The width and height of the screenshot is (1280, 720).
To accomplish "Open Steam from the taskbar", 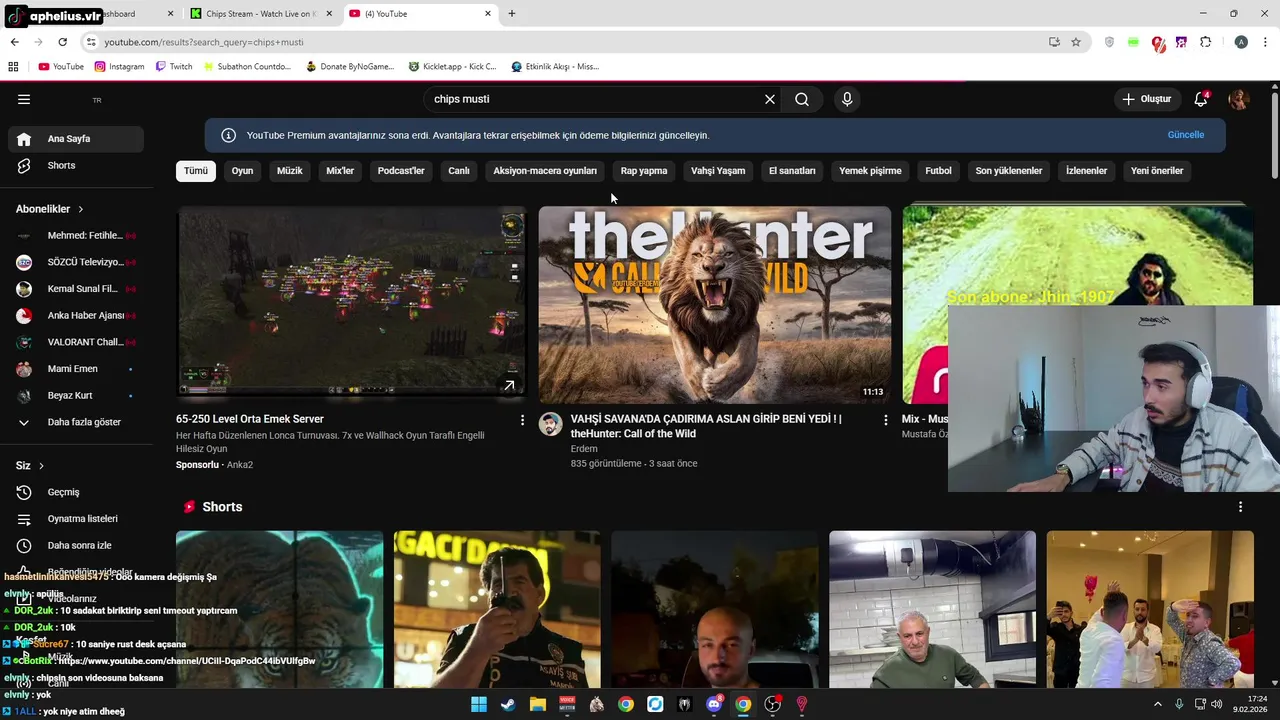I will coord(508,704).
